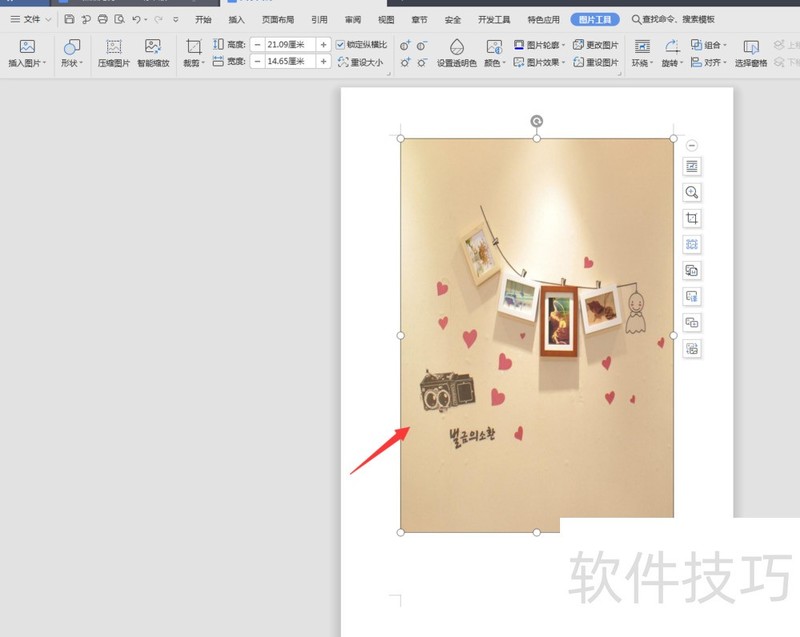Decrease picture brightness using the sun-minus icon
Image resolution: width=800 pixels, height=637 pixels.
(422, 63)
